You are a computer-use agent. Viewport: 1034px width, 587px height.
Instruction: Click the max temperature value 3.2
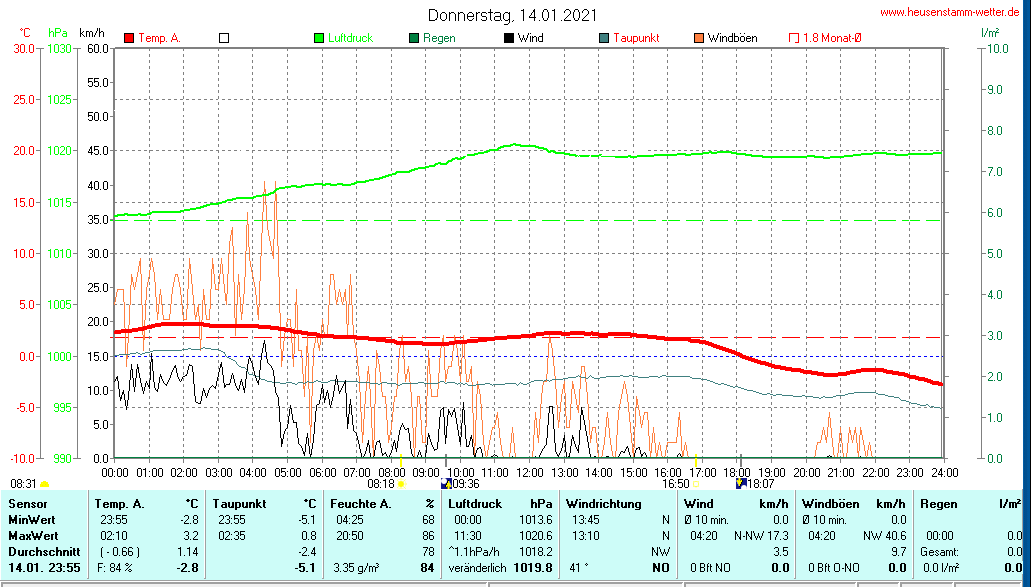click(189, 536)
